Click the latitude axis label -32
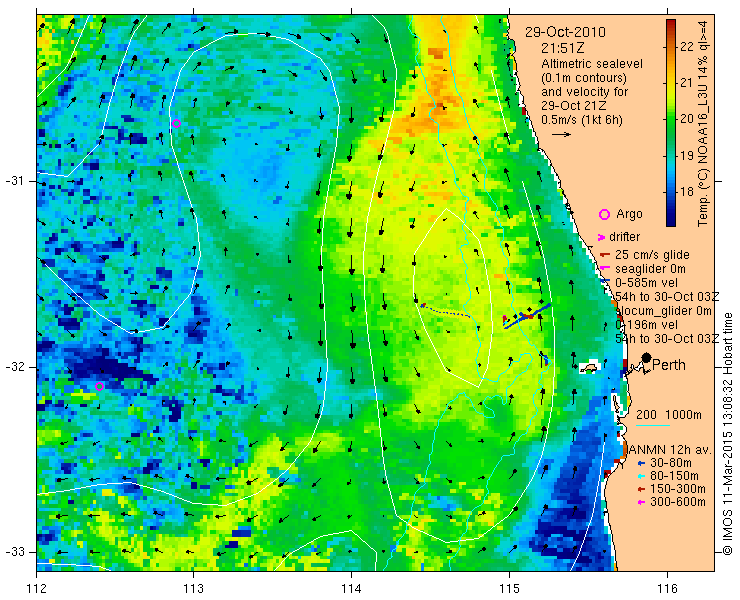 (14, 367)
